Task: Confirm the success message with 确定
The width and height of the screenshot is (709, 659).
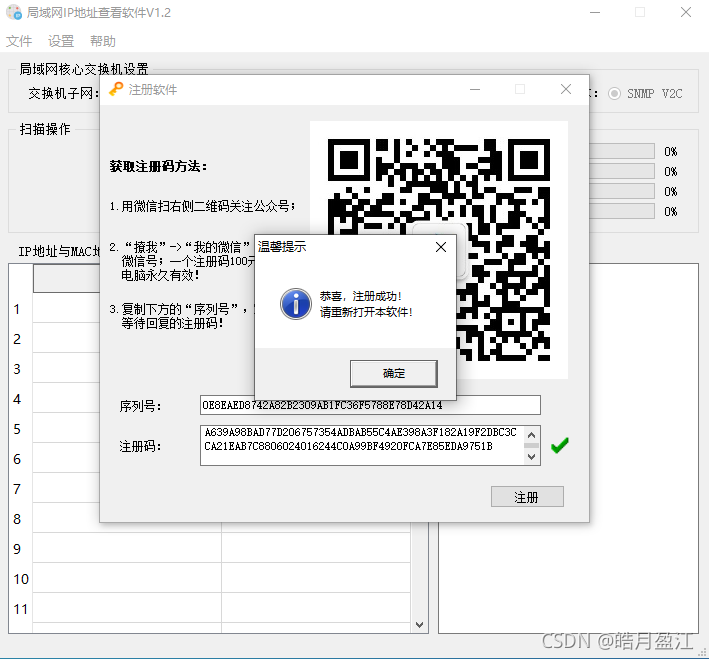Action: coord(393,374)
